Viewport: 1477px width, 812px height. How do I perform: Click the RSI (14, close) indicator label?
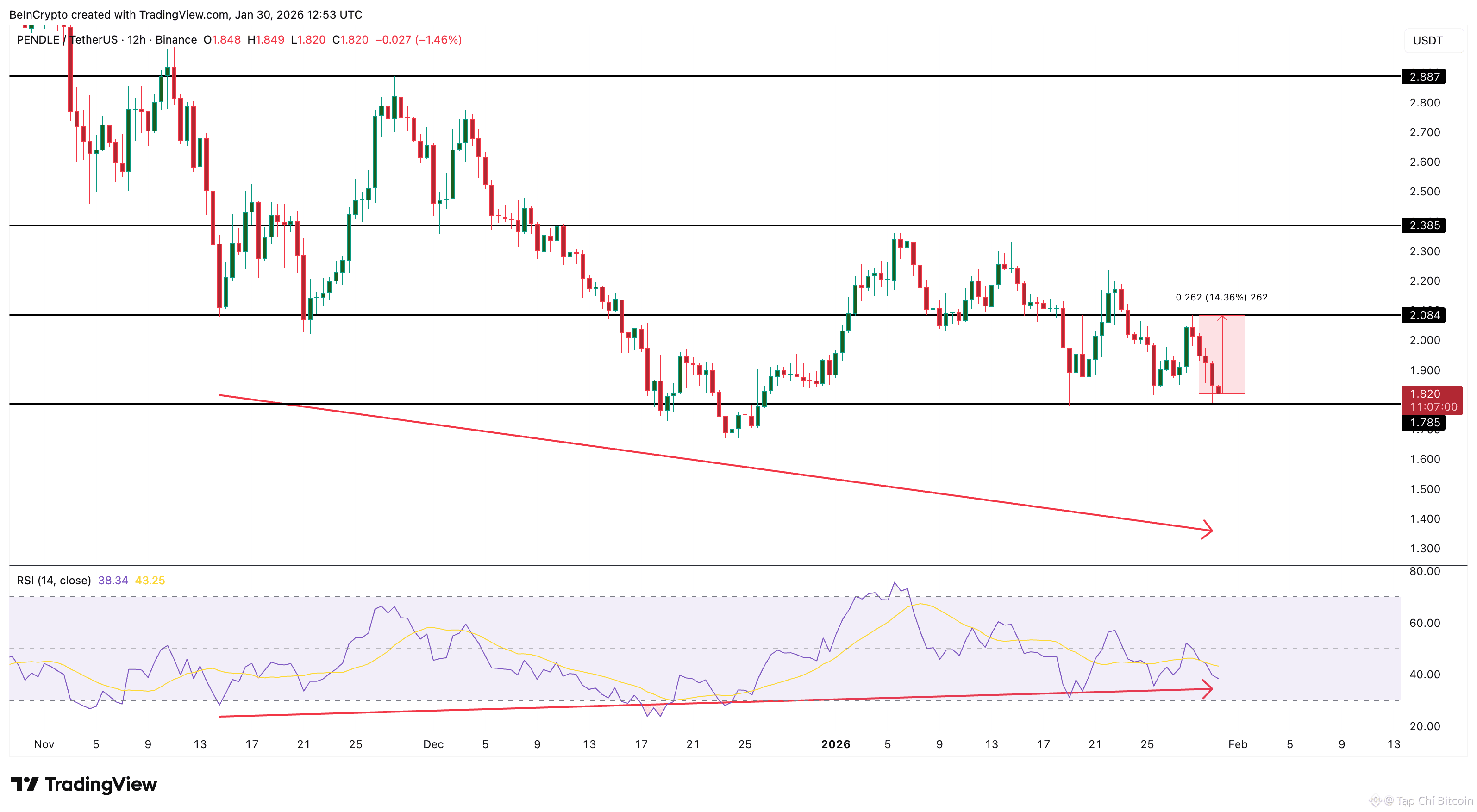click(54, 581)
